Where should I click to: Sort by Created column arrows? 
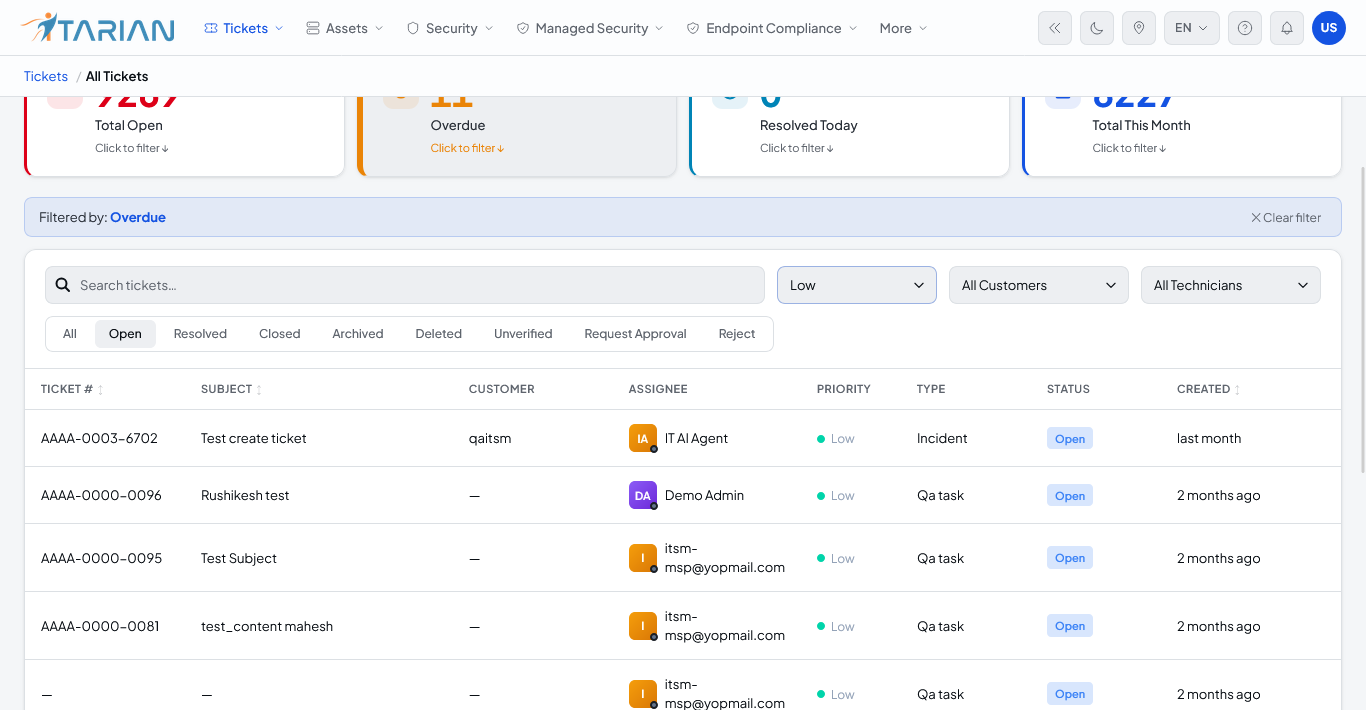click(1237, 389)
